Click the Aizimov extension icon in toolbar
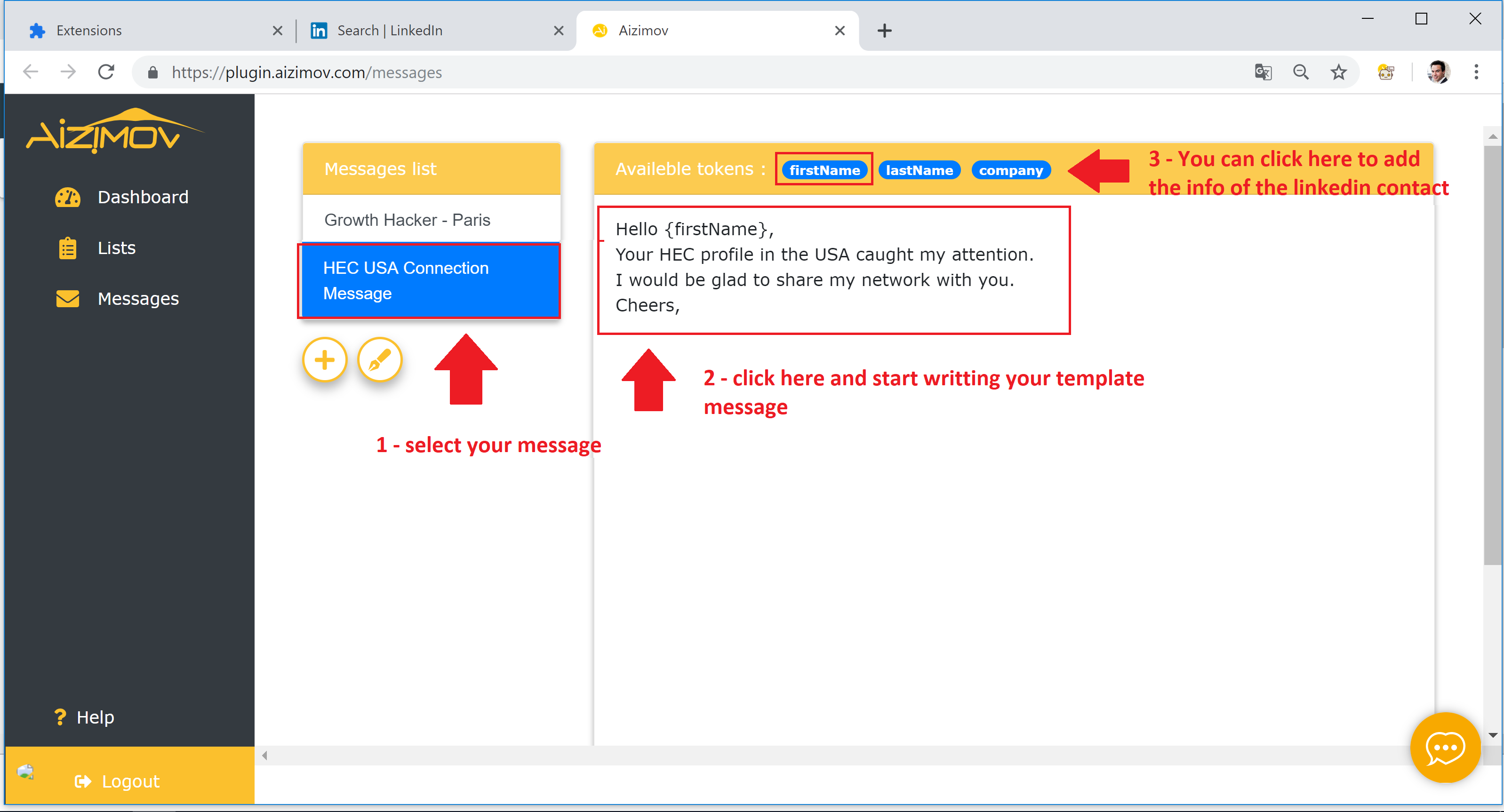1504x812 pixels. [1385, 72]
